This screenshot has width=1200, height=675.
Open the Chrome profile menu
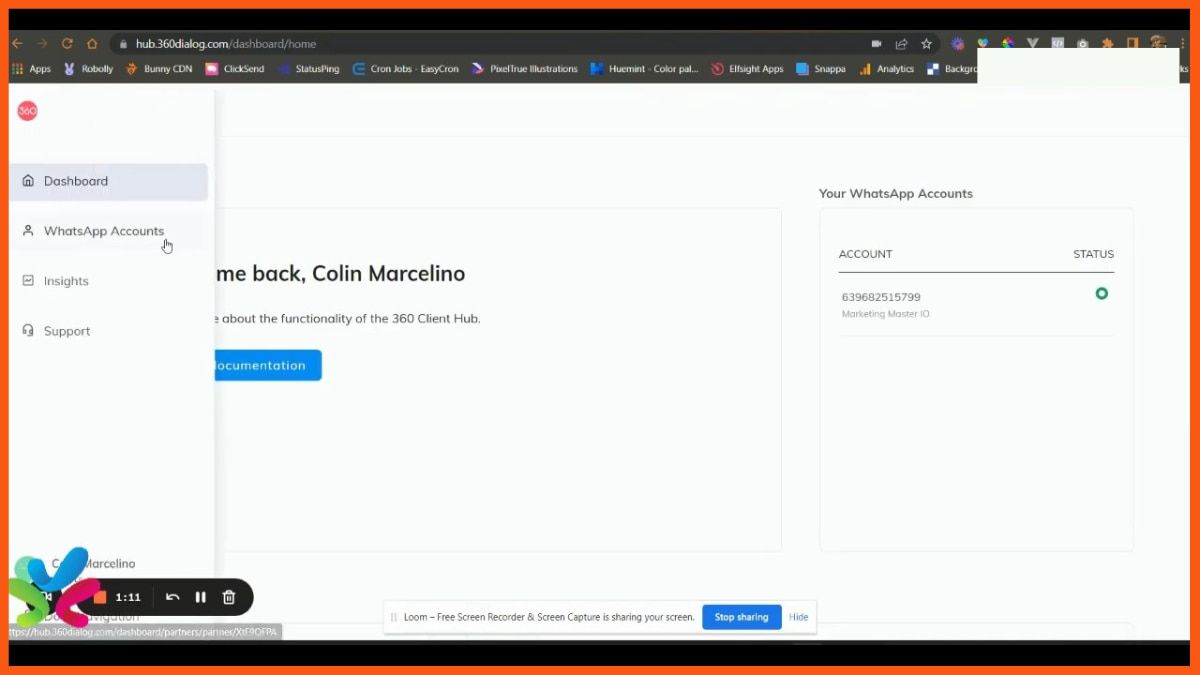(1157, 44)
